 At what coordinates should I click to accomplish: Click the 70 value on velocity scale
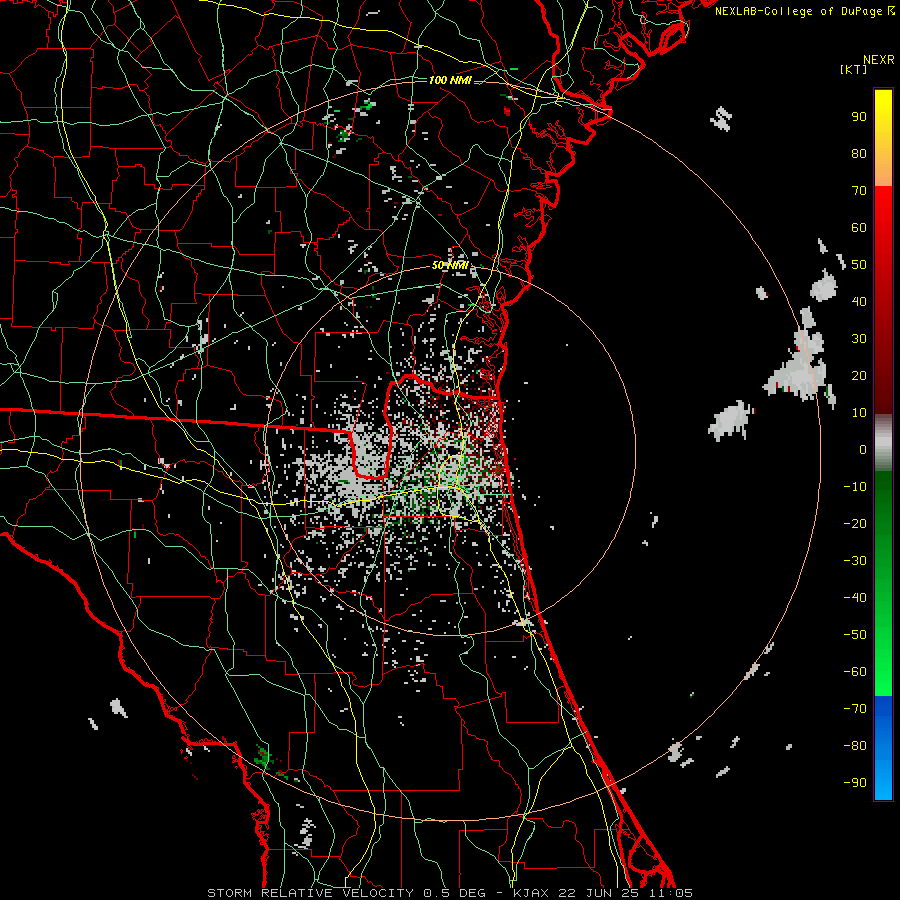click(859, 191)
